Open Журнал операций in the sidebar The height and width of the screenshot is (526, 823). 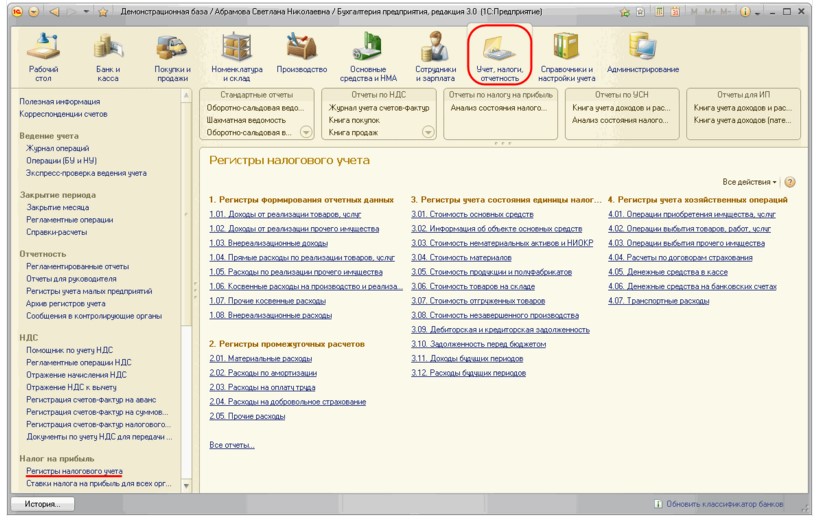(x=58, y=148)
